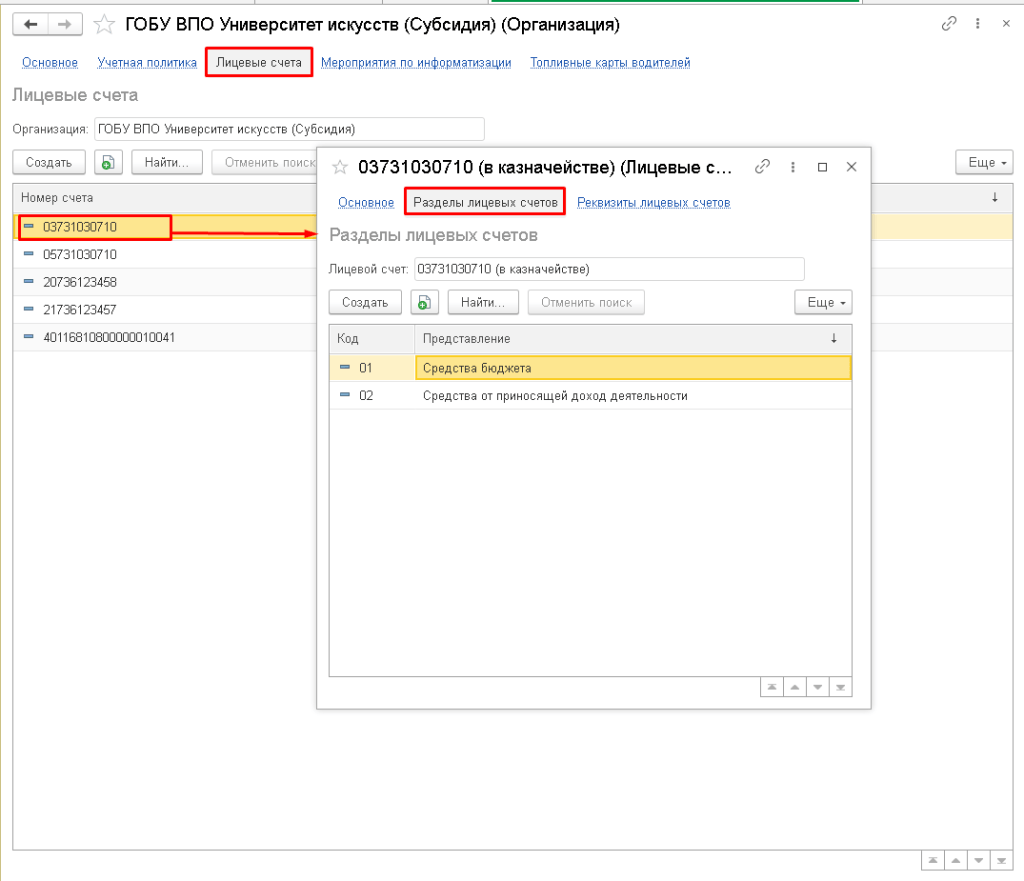
Task: Copy link icon in dialog title bar
Action: click(762, 167)
